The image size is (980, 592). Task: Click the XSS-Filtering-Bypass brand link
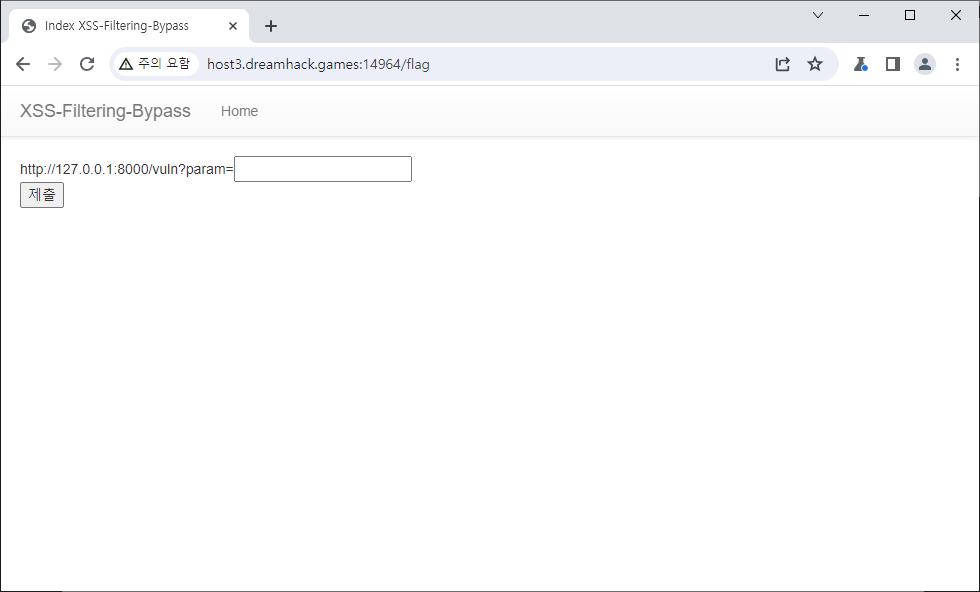[105, 111]
